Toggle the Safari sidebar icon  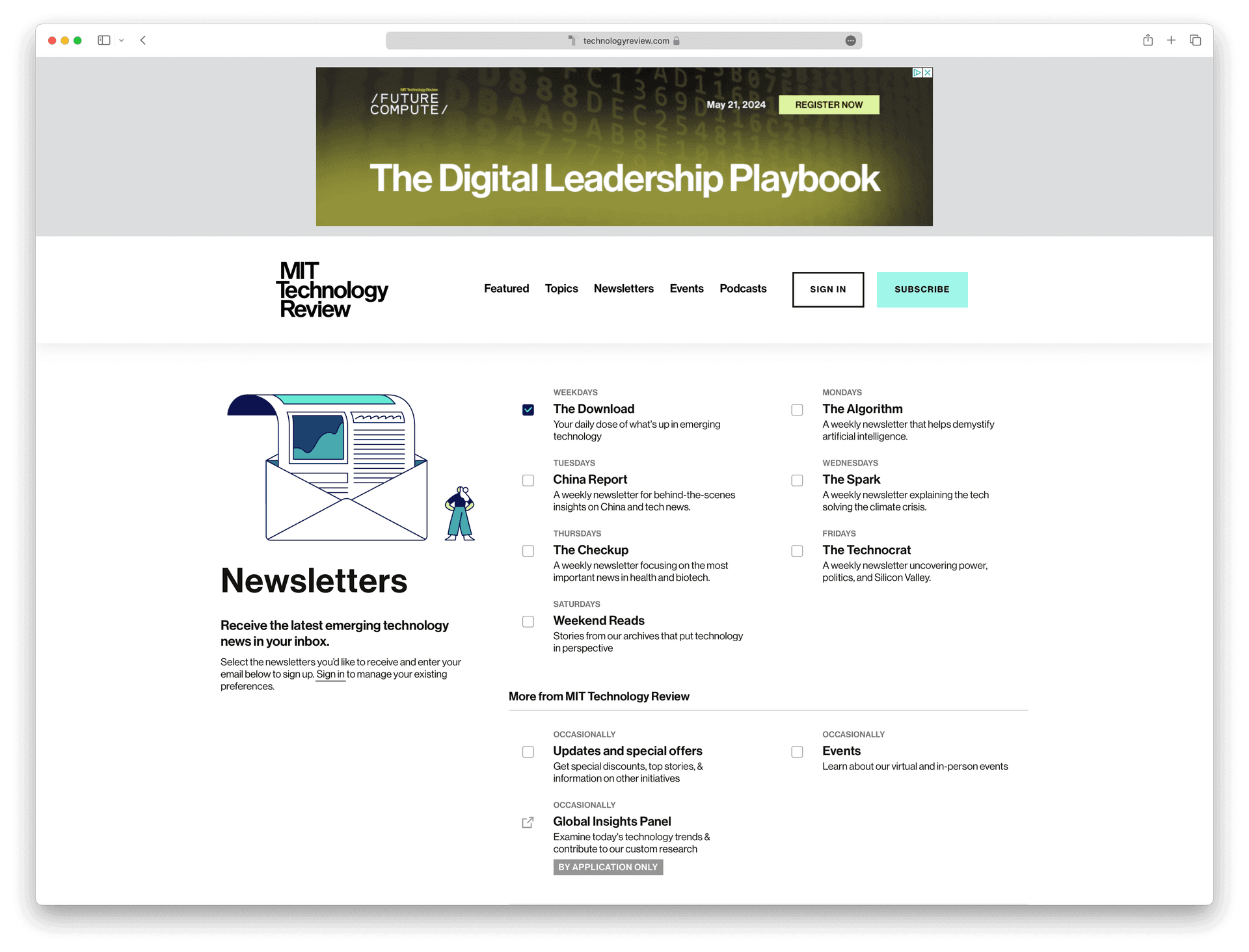[104, 40]
